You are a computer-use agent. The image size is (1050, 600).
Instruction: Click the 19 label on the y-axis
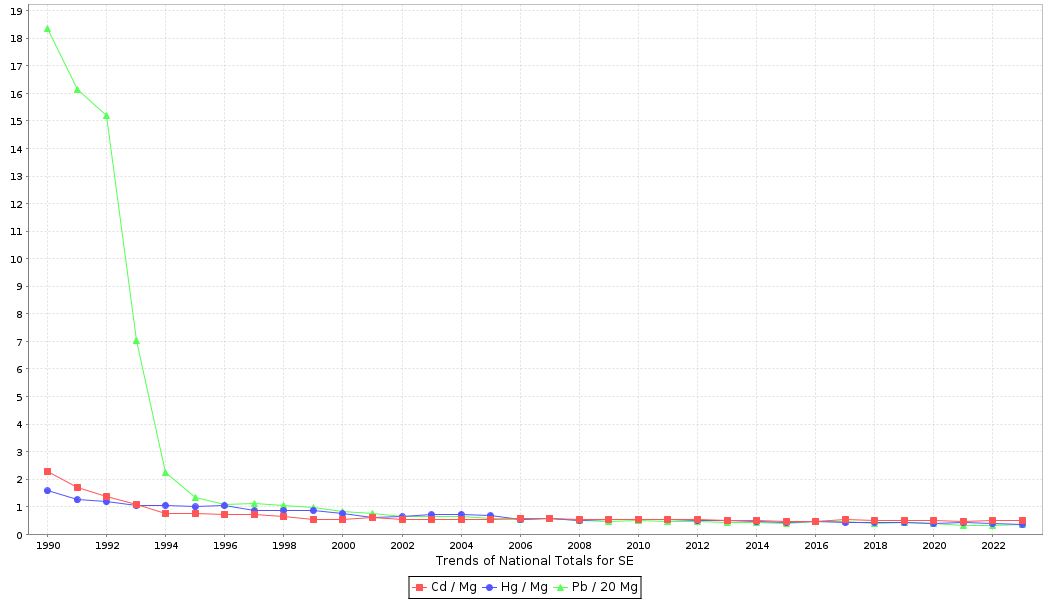(x=16, y=11)
